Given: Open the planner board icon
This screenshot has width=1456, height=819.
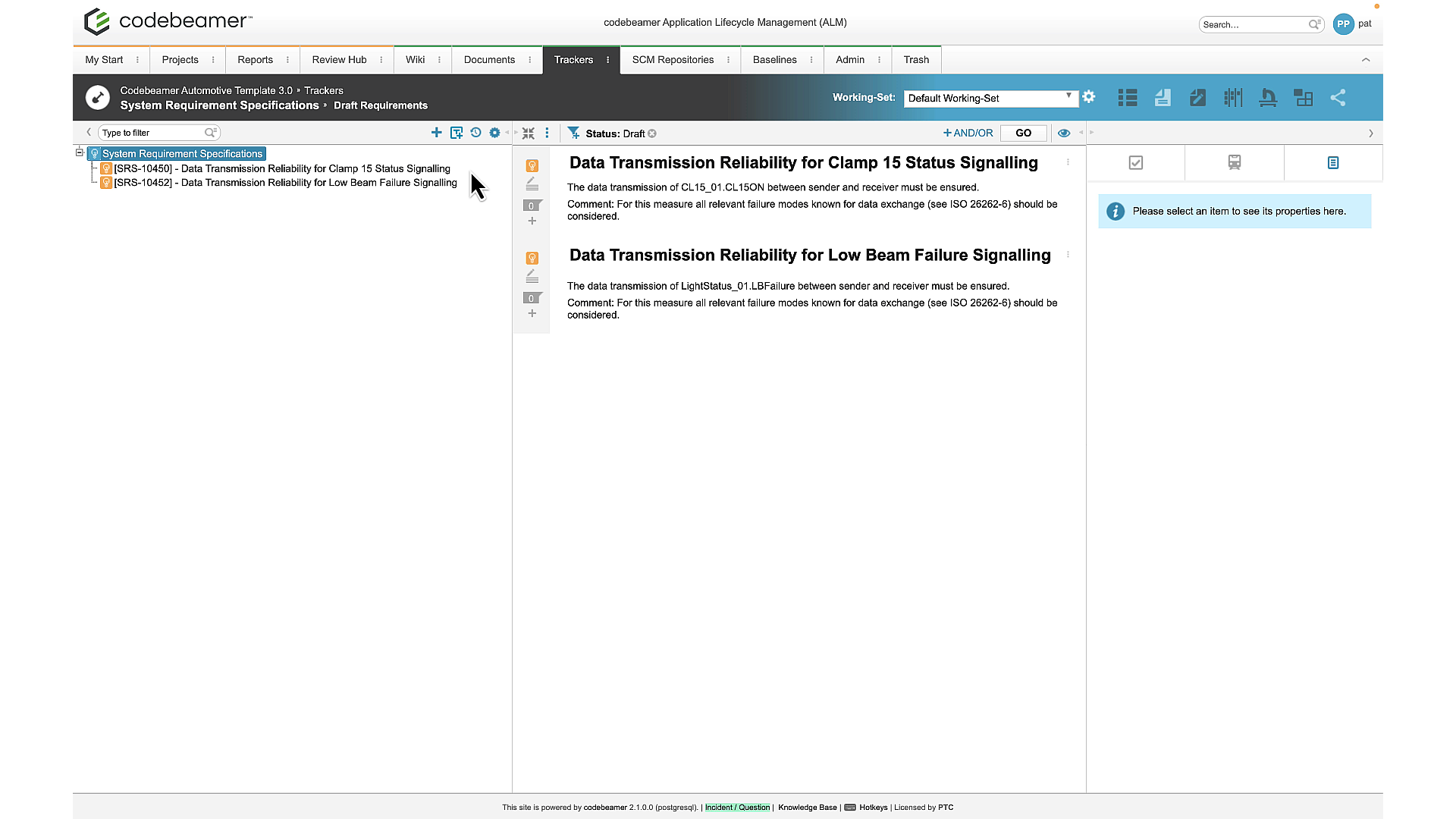Looking at the screenshot, I should coord(1304,97).
